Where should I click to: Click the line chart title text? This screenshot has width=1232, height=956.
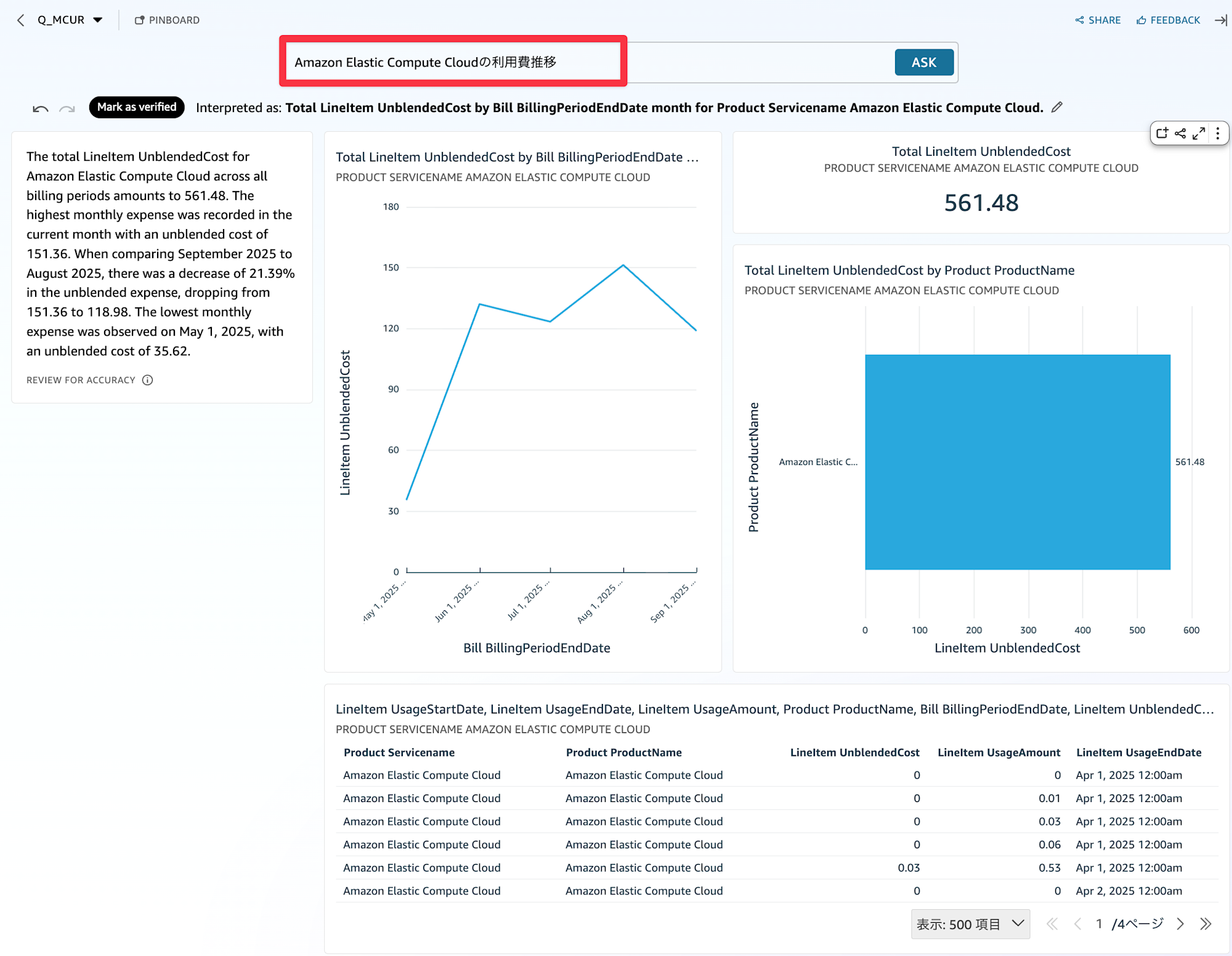coord(517,157)
